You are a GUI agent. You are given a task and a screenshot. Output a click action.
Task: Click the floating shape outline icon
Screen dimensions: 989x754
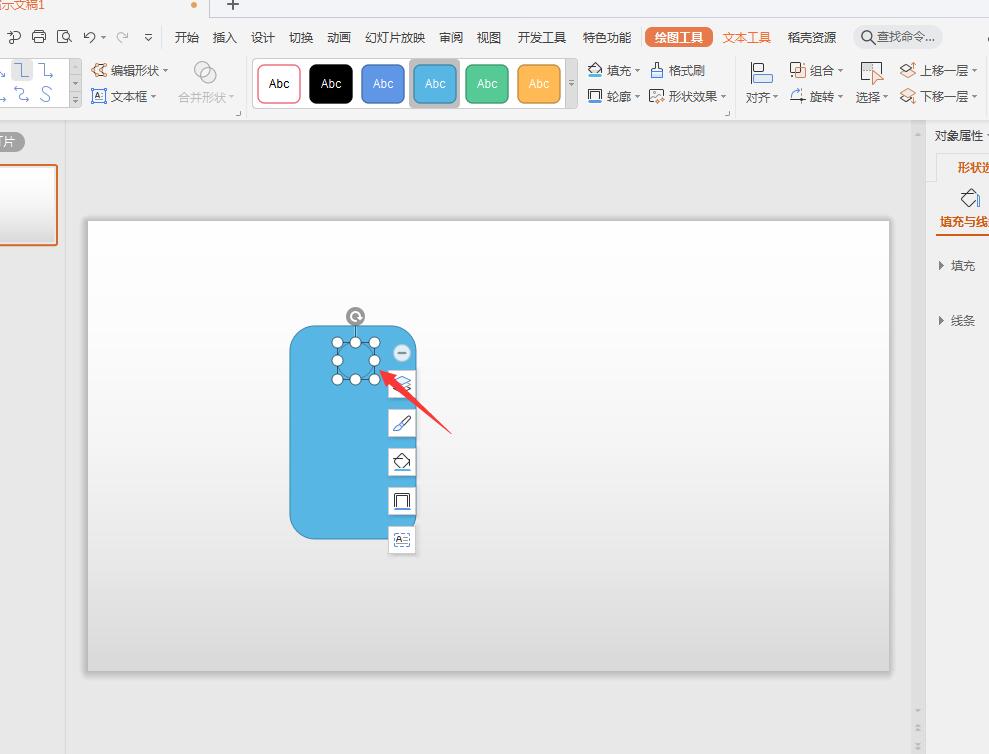[402, 501]
